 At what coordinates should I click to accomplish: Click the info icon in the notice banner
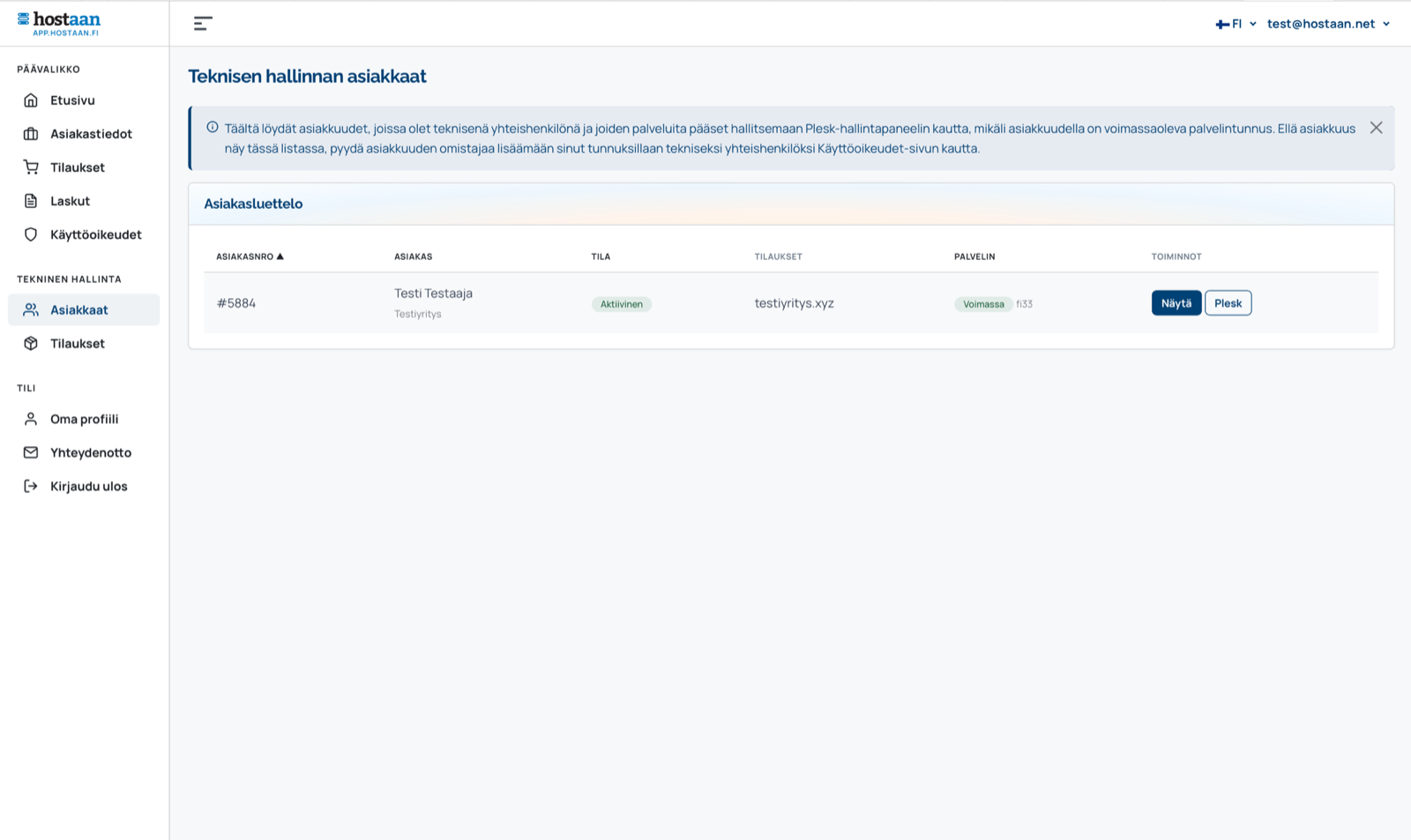click(213, 128)
